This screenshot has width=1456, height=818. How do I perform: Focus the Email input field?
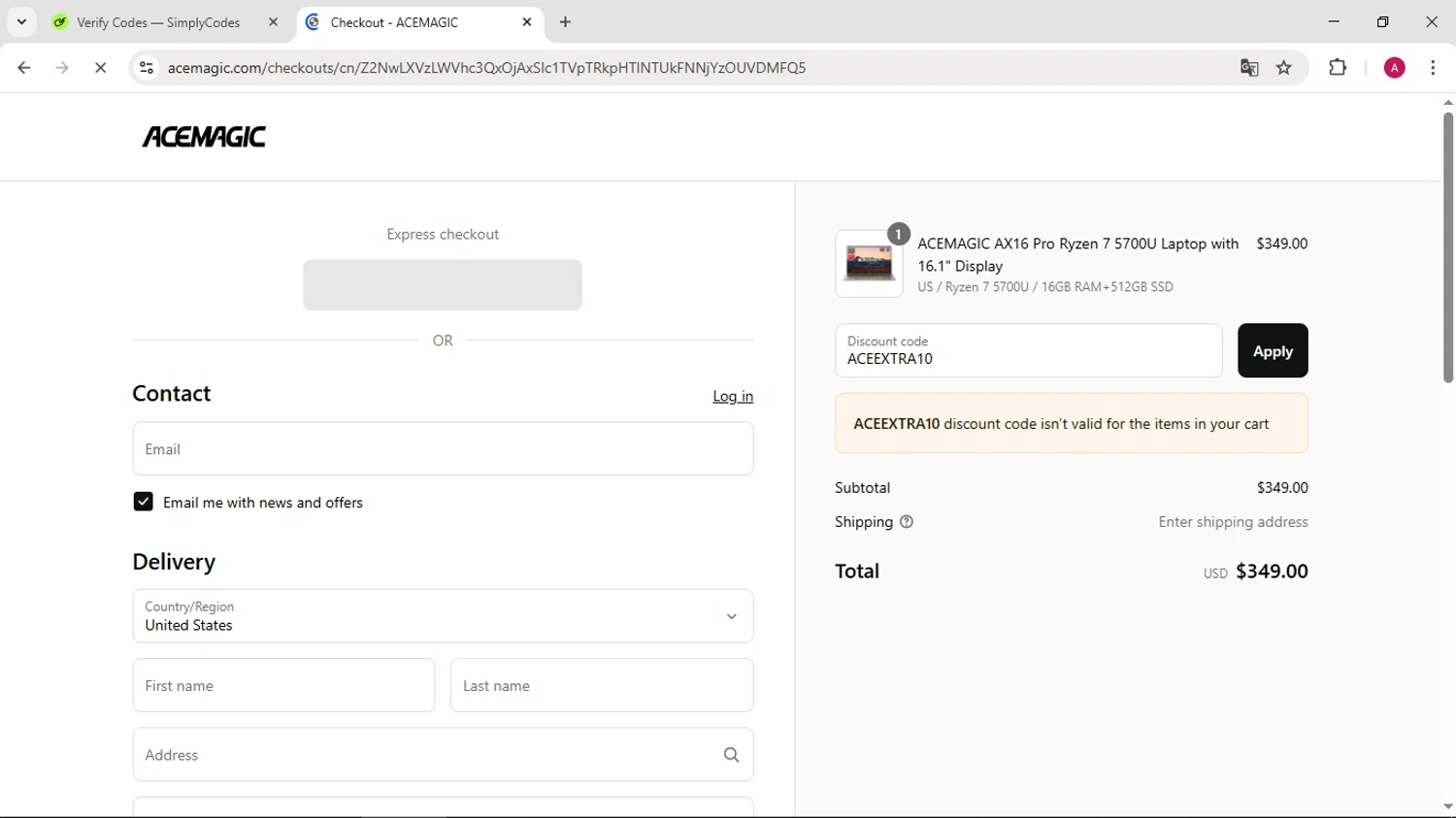click(443, 448)
